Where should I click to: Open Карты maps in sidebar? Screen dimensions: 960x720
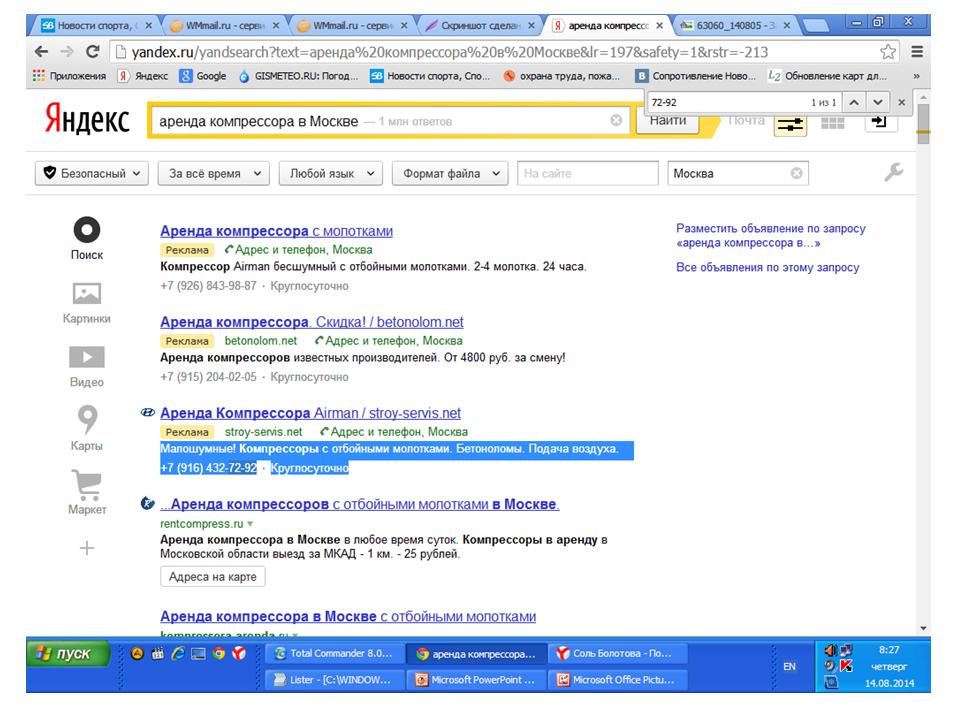coord(86,429)
